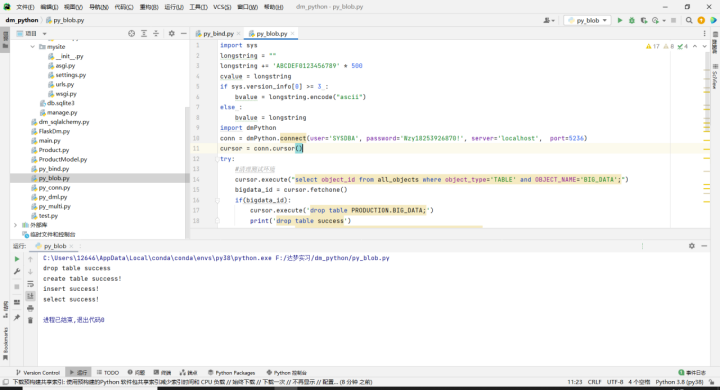Select py_conn.py in project tree
Viewport: 720px width, 390px height.
[54, 188]
